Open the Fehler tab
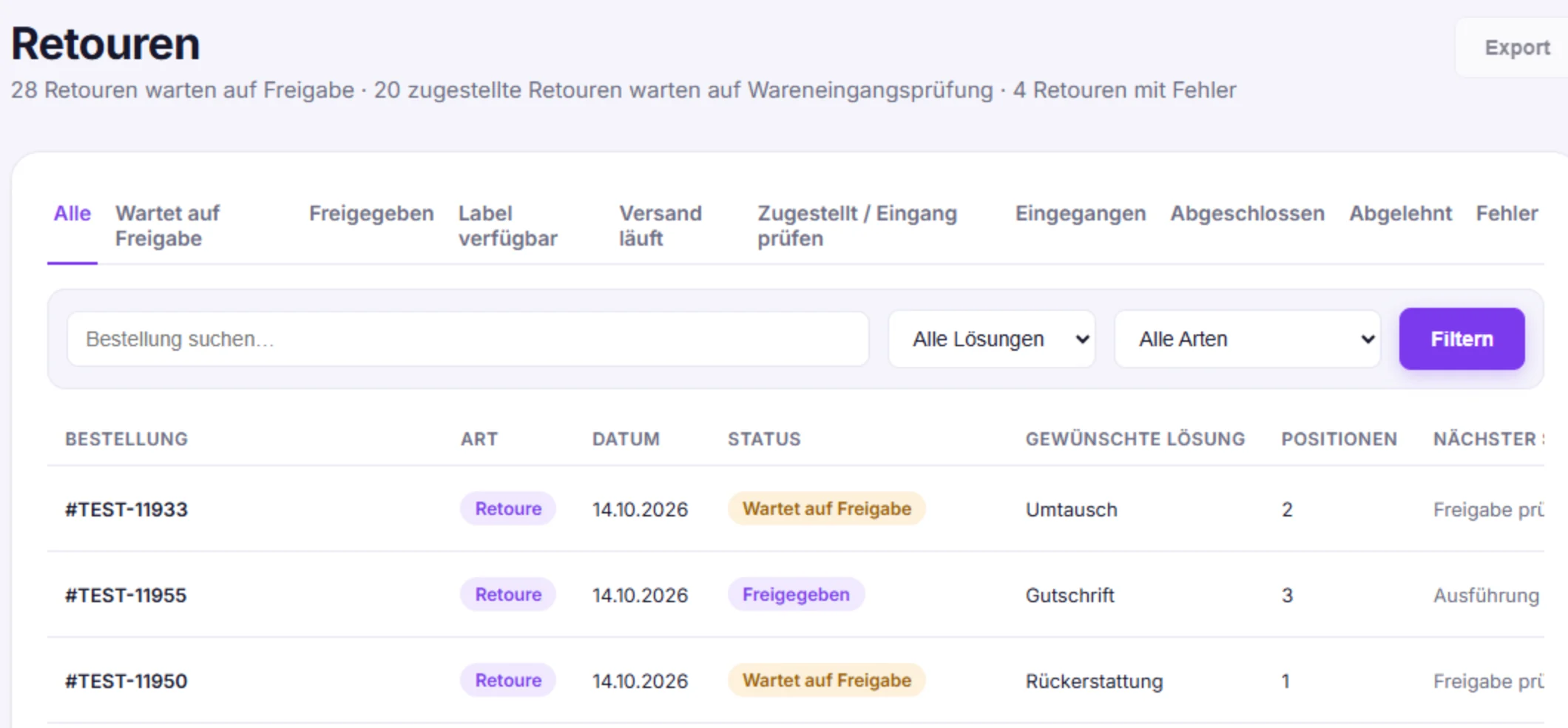Image resolution: width=1568 pixels, height=728 pixels. (x=1507, y=214)
